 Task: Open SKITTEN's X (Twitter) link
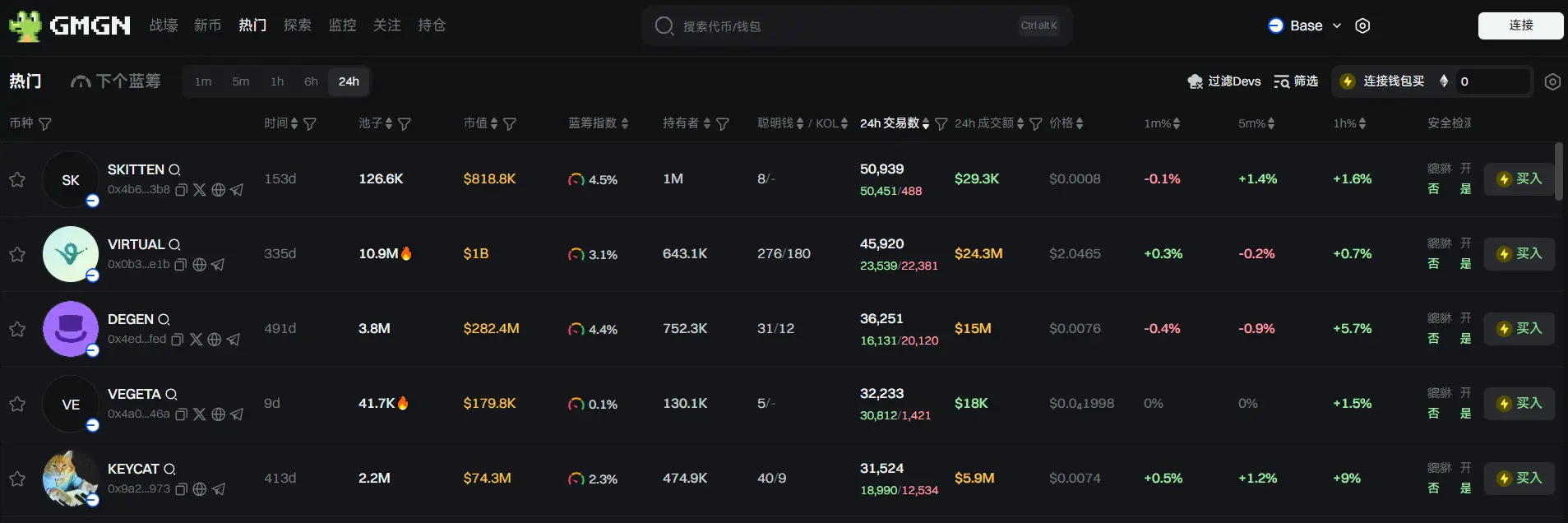click(x=199, y=190)
